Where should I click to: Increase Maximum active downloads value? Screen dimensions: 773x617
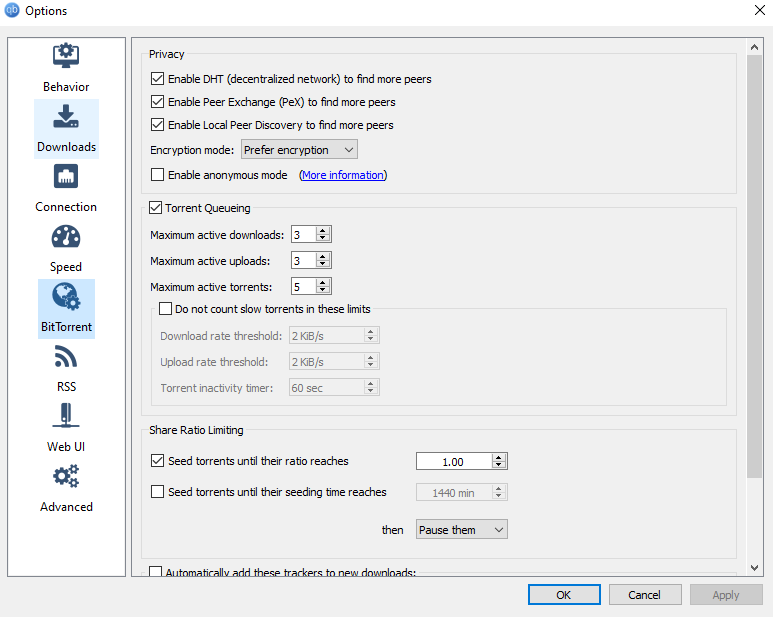(x=323, y=231)
